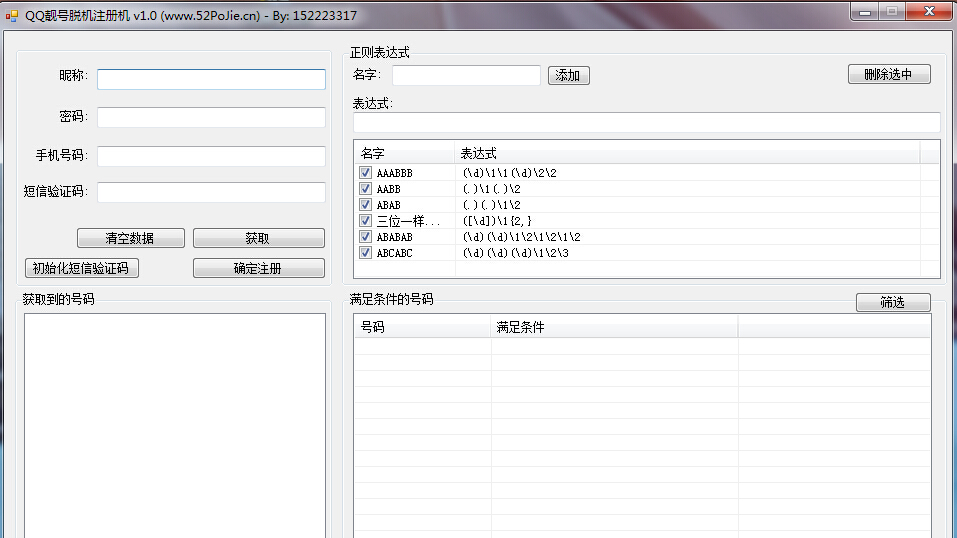Toggle the AAABBB rule checkbox
957x538 pixels.
[365, 173]
